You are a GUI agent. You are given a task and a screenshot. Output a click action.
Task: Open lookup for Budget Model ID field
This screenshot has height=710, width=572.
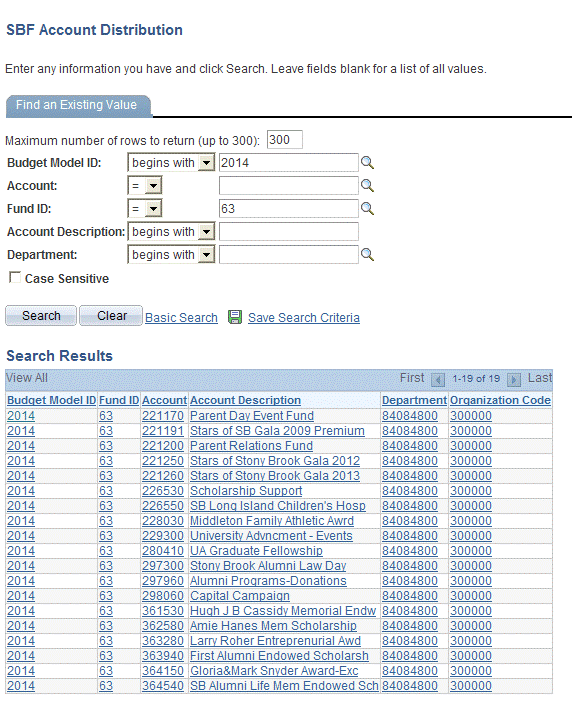[x=367, y=163]
